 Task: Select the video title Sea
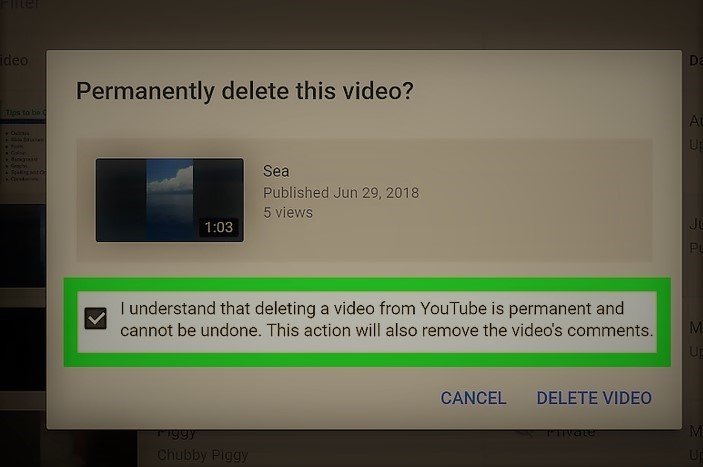click(276, 171)
